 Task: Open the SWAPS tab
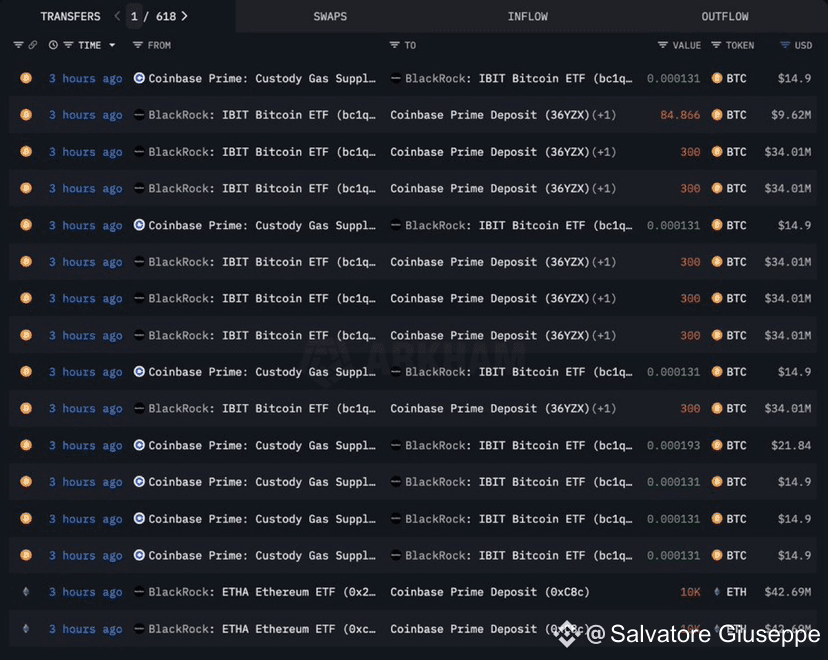[x=330, y=16]
